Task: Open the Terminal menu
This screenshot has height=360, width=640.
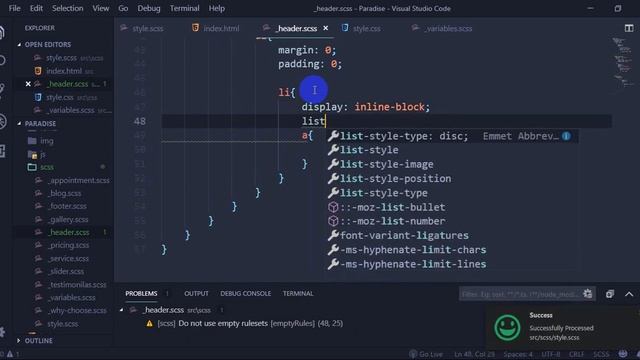Action: 184,8
